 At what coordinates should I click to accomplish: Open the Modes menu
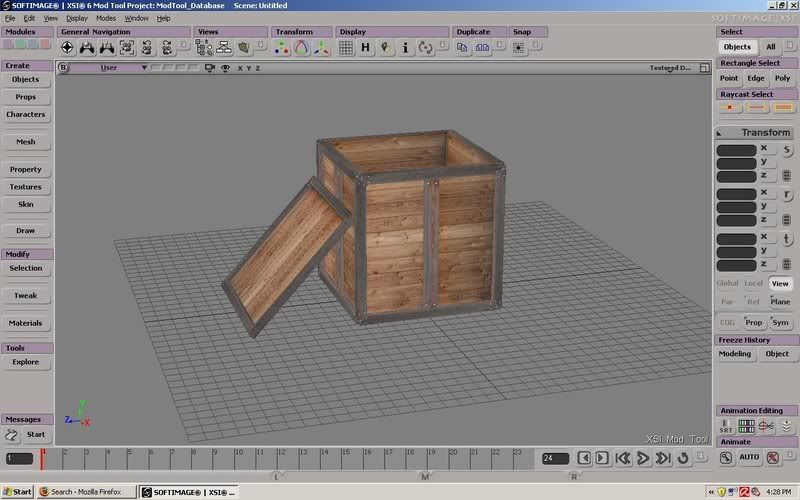[x=106, y=18]
